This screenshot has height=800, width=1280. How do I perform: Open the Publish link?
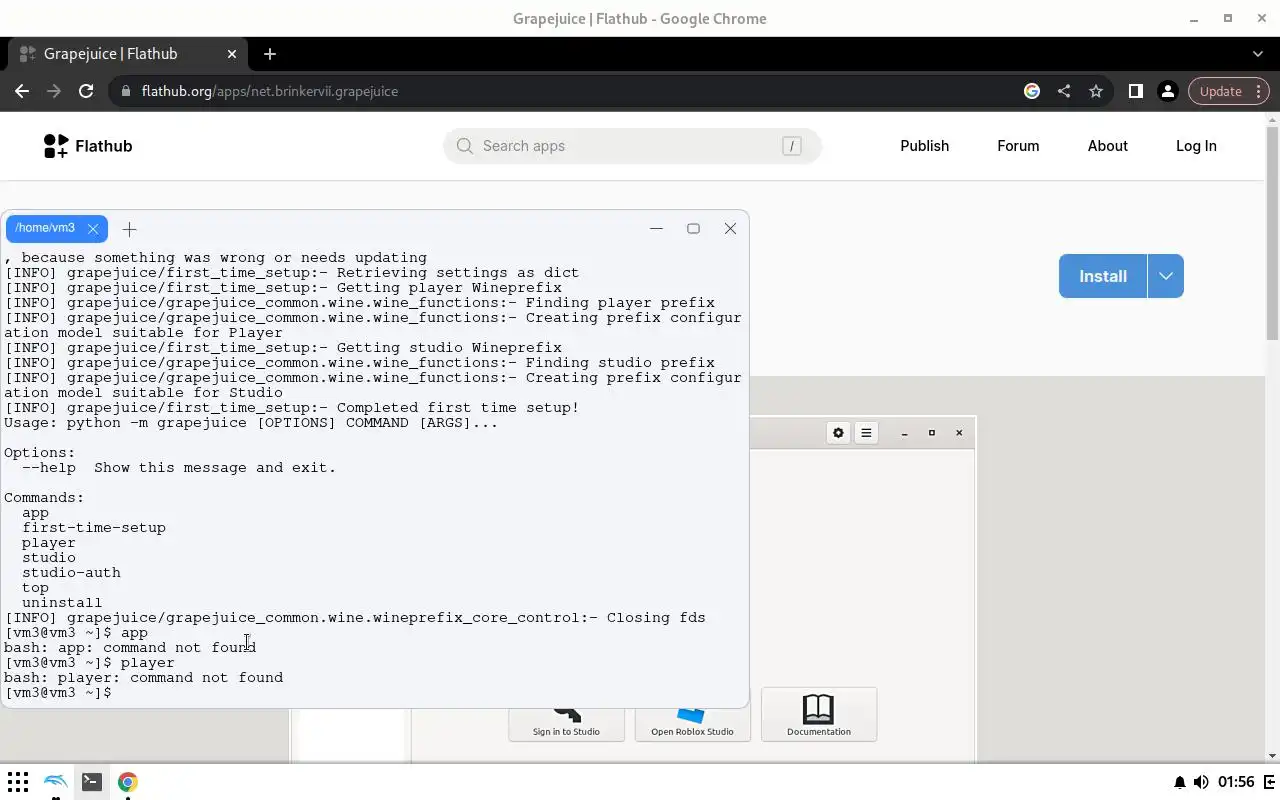point(924,146)
